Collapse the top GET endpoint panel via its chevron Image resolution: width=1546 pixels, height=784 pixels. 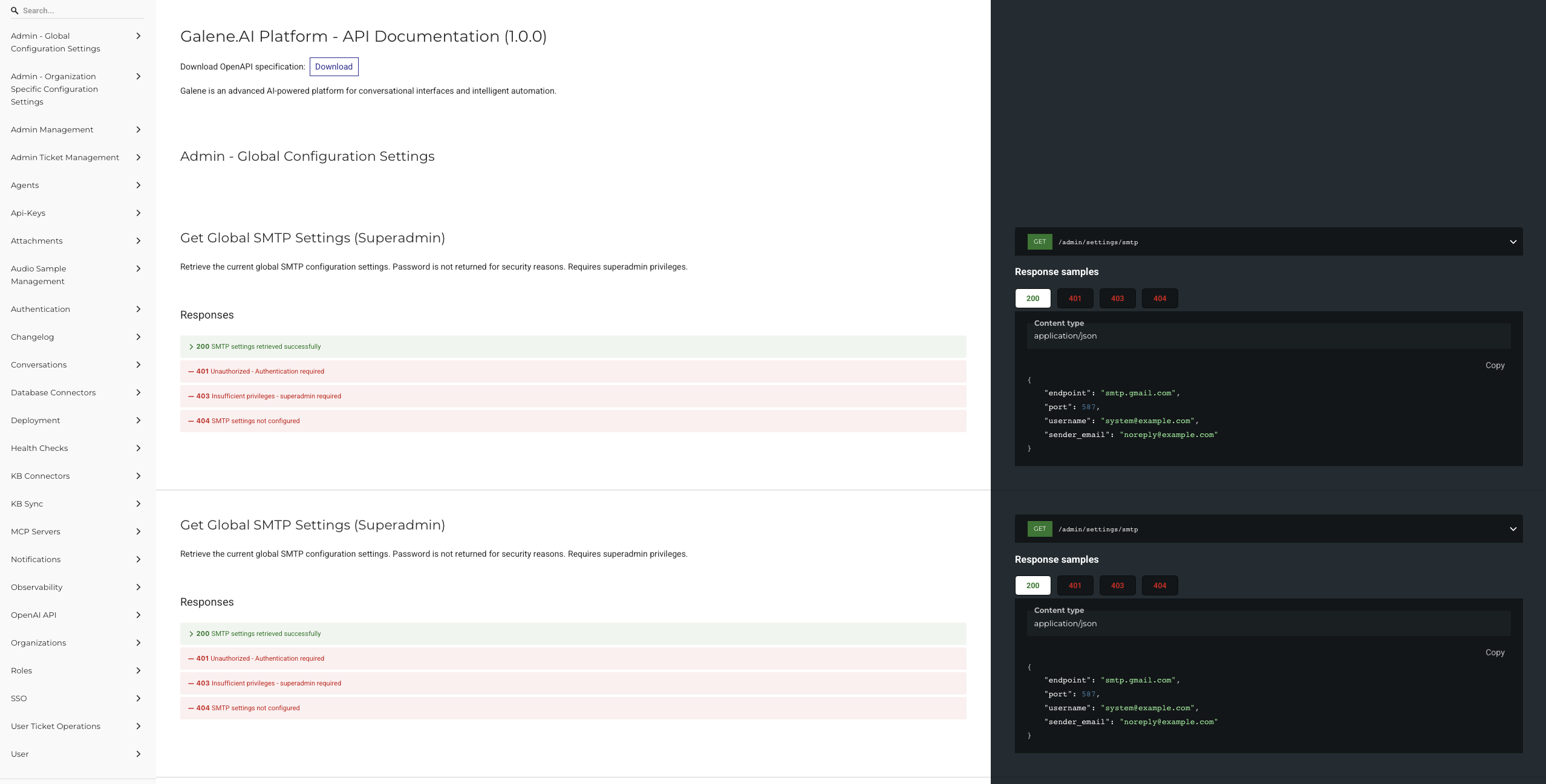[1513, 241]
